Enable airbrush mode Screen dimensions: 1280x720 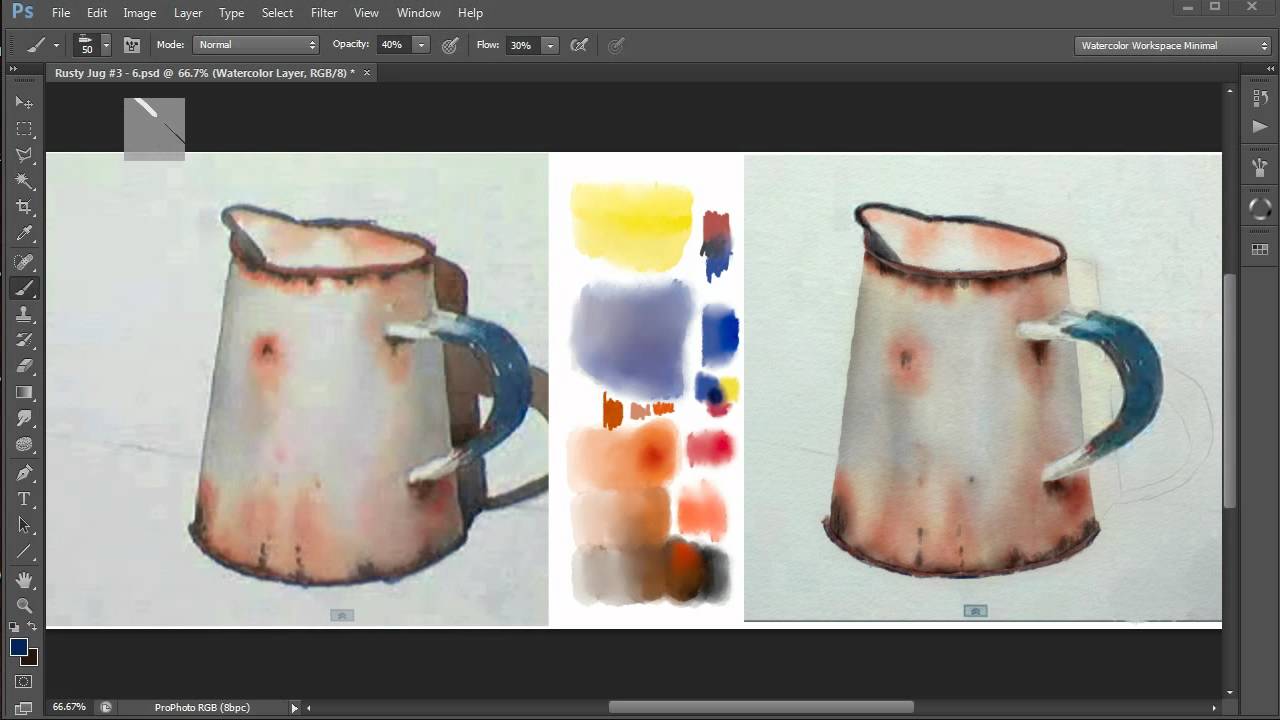tap(578, 45)
